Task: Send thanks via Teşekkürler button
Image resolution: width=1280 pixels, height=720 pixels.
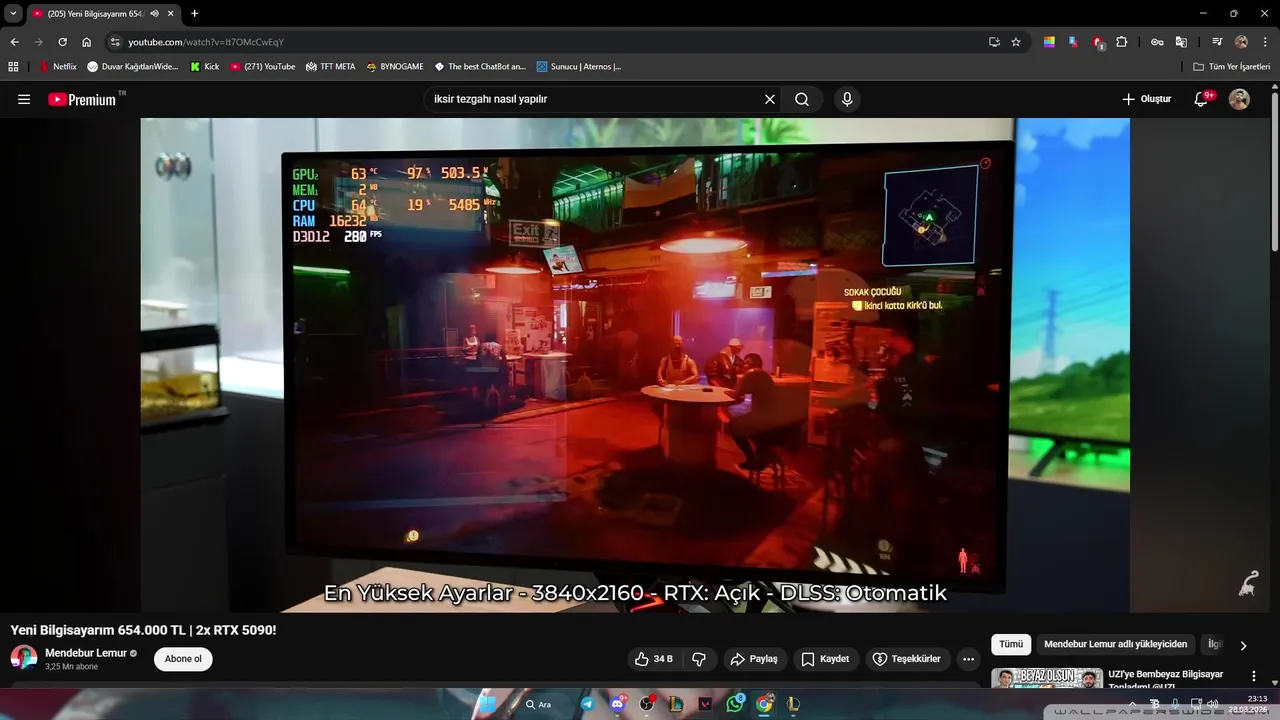Action: tap(908, 659)
